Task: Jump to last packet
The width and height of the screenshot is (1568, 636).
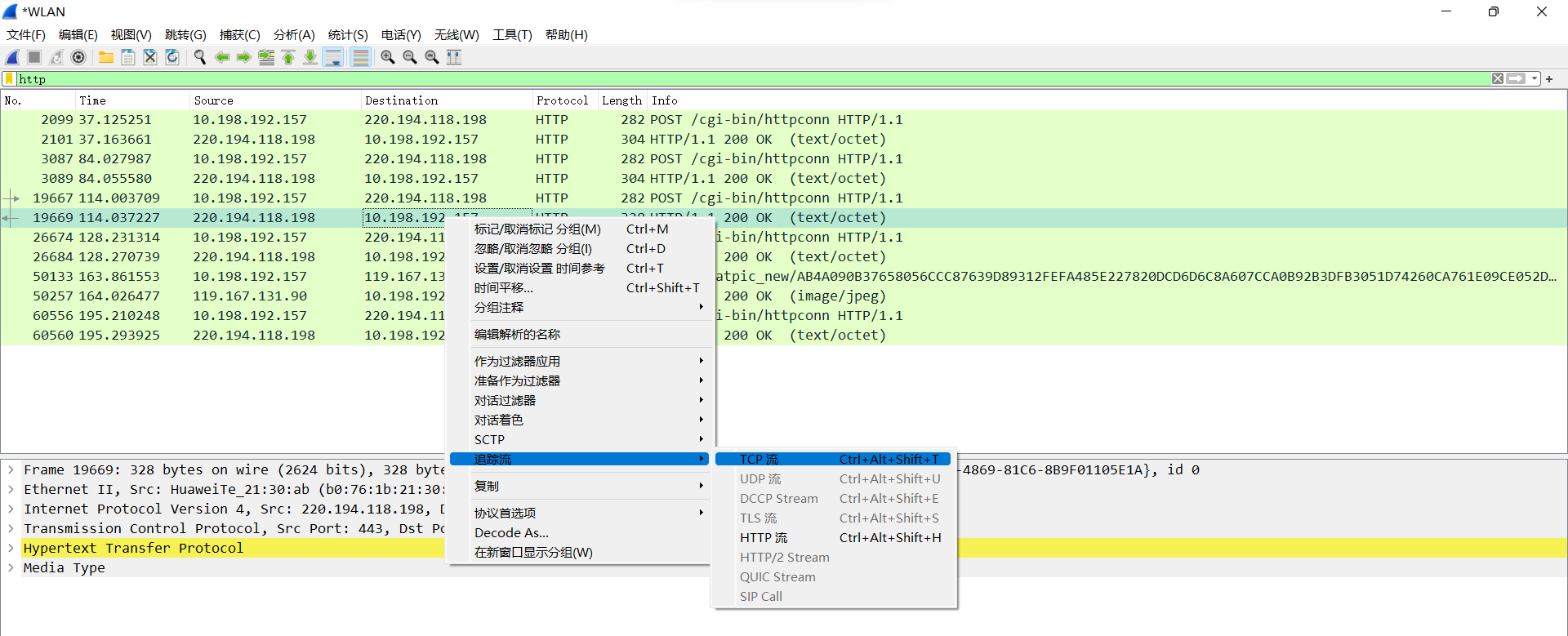Action: (x=310, y=57)
